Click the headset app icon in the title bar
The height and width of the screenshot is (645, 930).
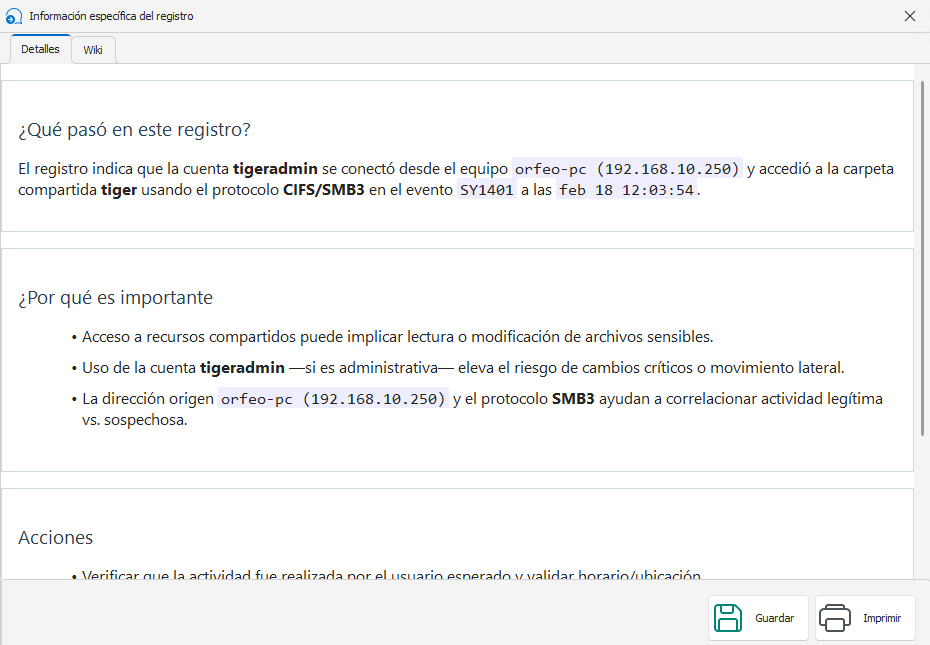[14, 16]
